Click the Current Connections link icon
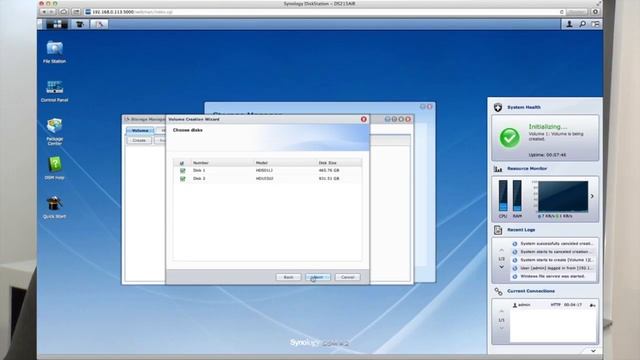This screenshot has height=360, width=640. (x=498, y=291)
